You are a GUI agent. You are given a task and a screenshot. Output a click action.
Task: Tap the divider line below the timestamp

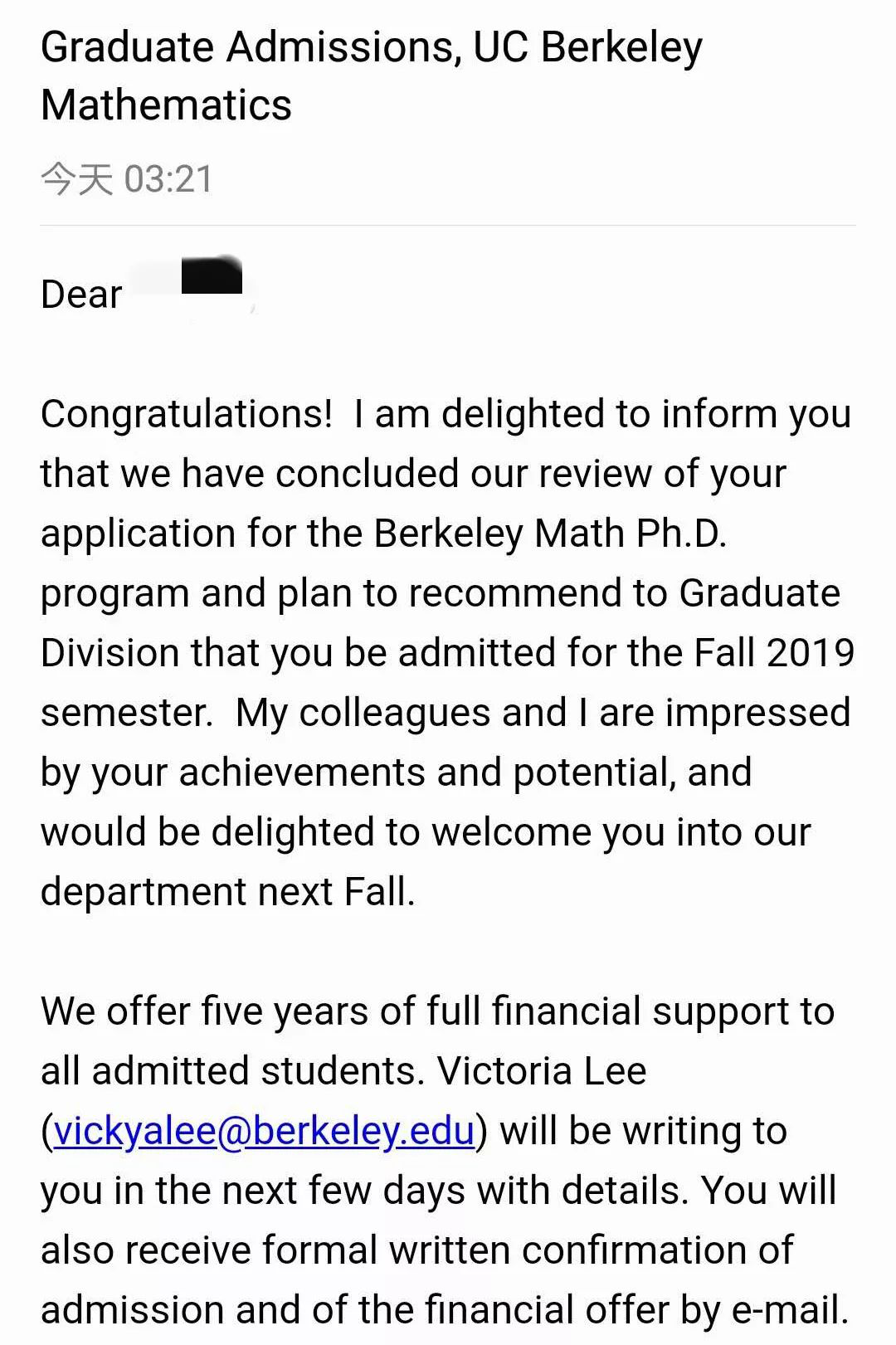(x=448, y=225)
